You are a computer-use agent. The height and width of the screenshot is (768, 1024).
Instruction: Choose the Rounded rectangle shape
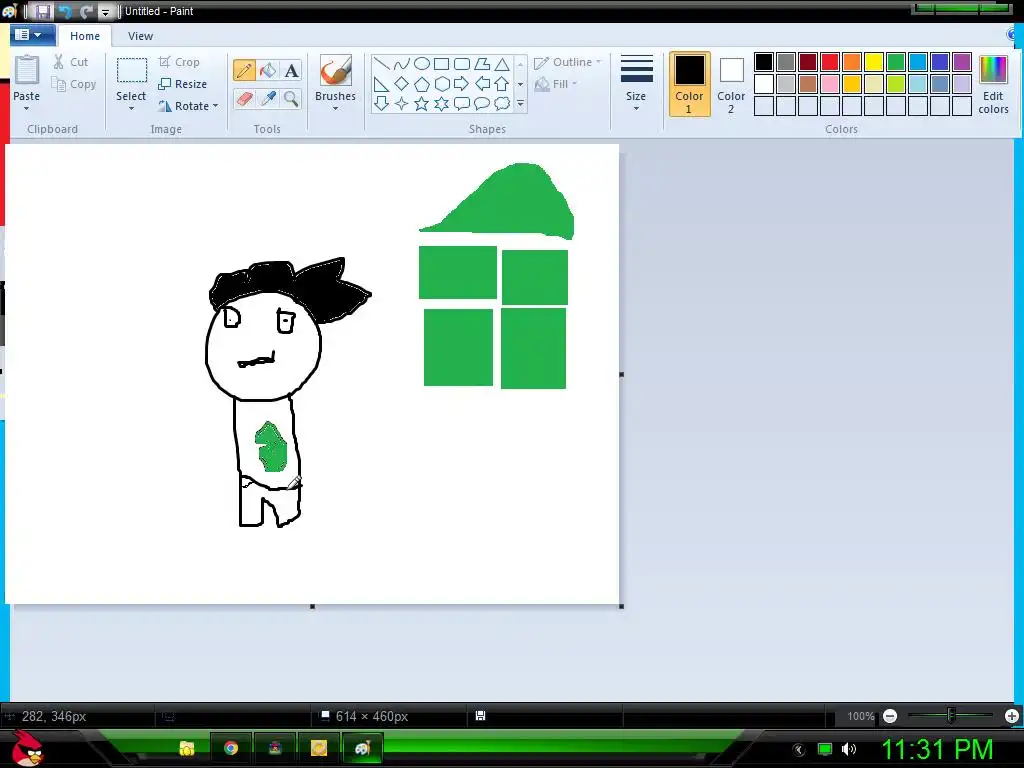[462, 64]
